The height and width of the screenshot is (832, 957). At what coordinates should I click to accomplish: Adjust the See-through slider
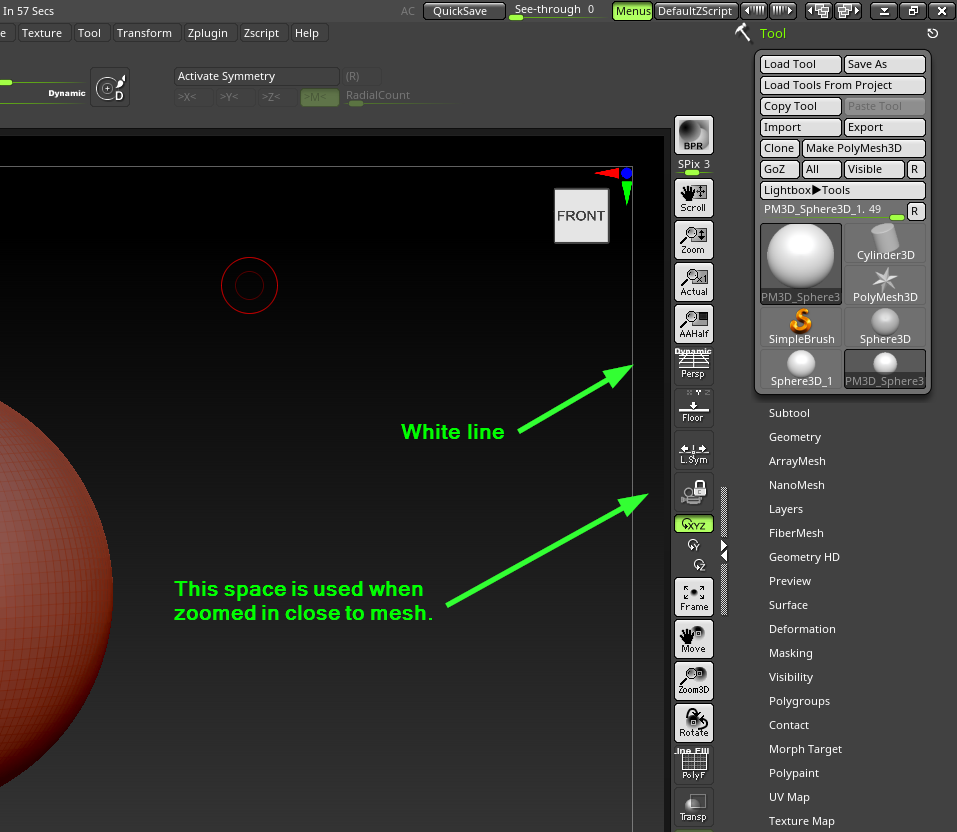(x=558, y=11)
